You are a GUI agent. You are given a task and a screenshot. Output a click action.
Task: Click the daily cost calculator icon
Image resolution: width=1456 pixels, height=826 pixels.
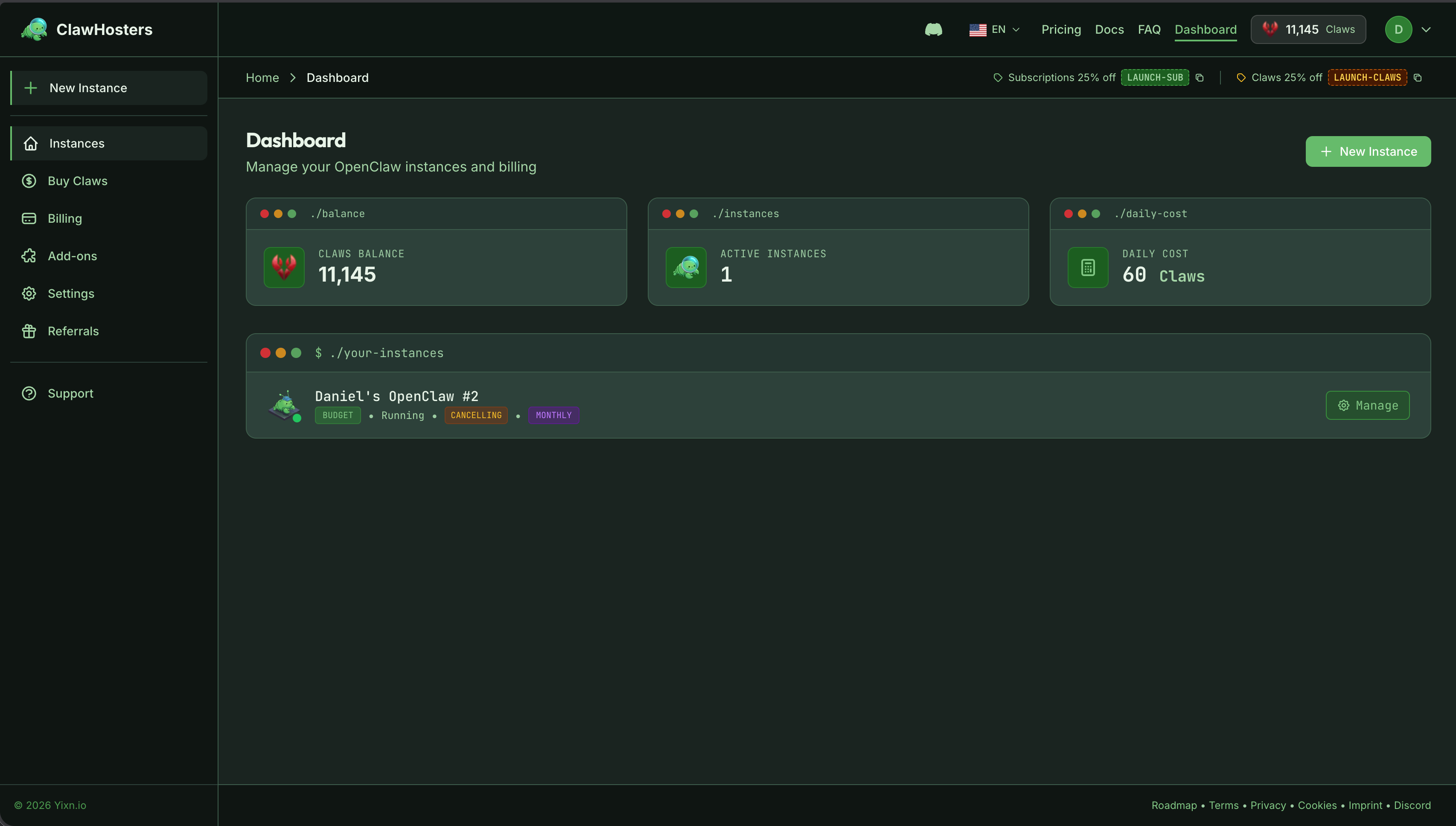coord(1087,267)
